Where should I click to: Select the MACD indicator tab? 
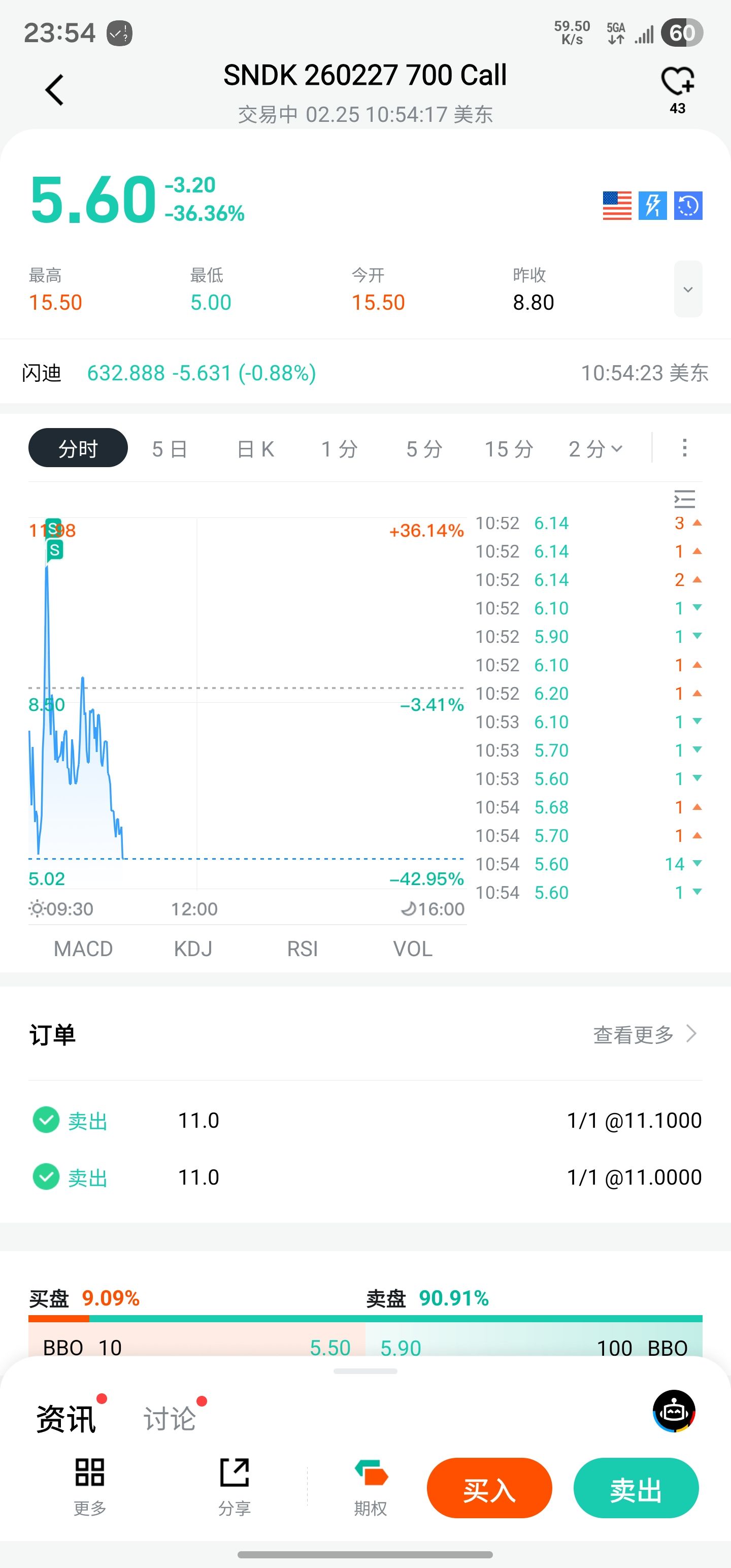pyautogui.click(x=83, y=949)
